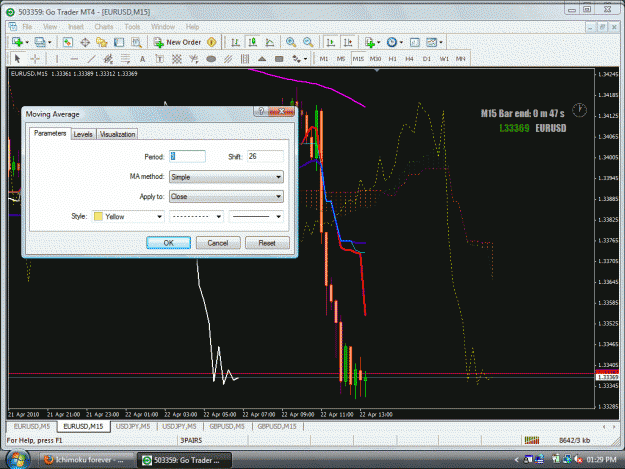Select the text A tool
Viewport: 625px width, 469px height.
pos(142,59)
